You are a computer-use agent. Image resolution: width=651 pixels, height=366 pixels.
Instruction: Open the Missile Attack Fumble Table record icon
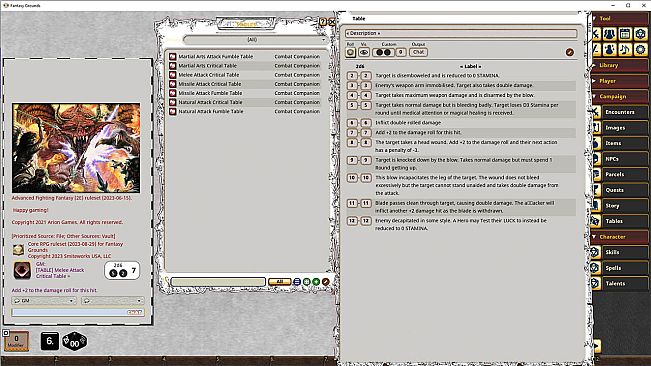pyautogui.click(x=173, y=93)
